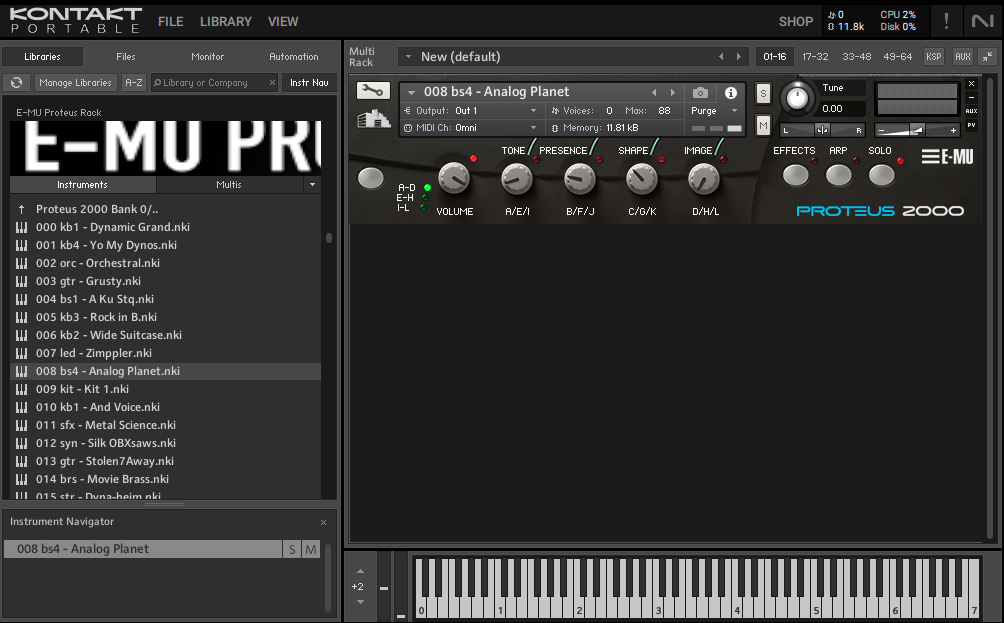The image size is (1004, 623).
Task: Select Multis tab in library
Action: [x=229, y=184]
